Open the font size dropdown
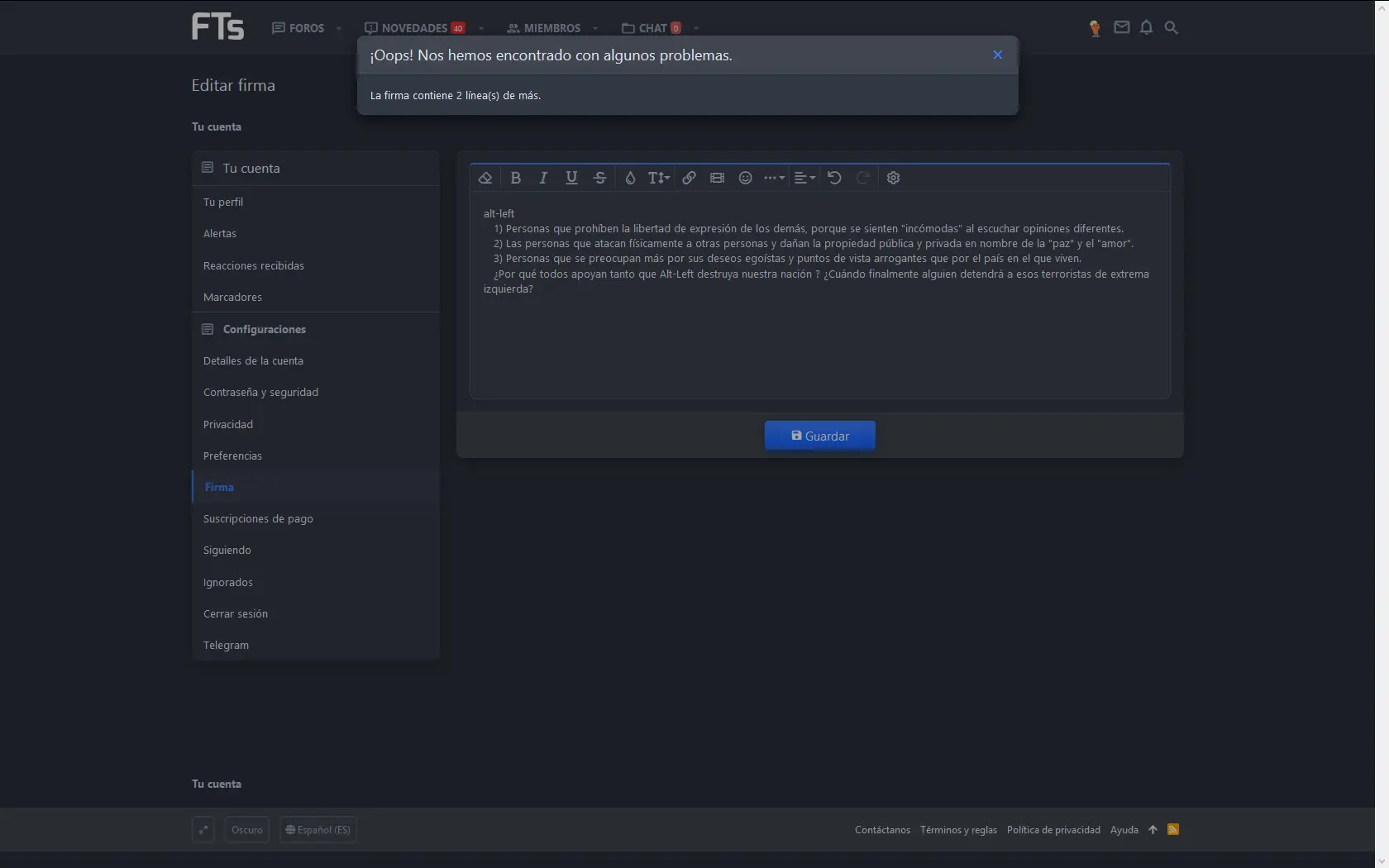Image resolution: width=1389 pixels, height=868 pixels. pyautogui.click(x=659, y=178)
